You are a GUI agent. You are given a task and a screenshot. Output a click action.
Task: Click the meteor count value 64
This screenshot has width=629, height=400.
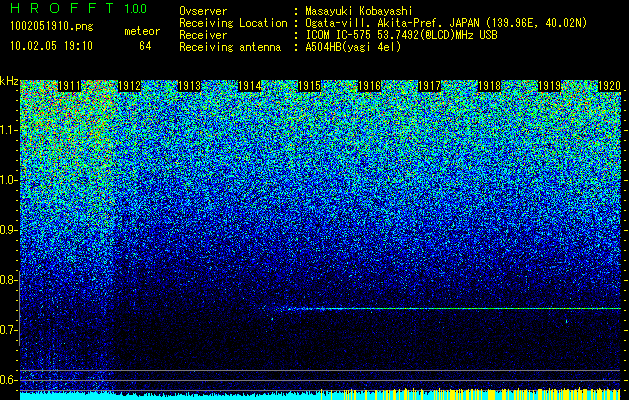[145, 46]
